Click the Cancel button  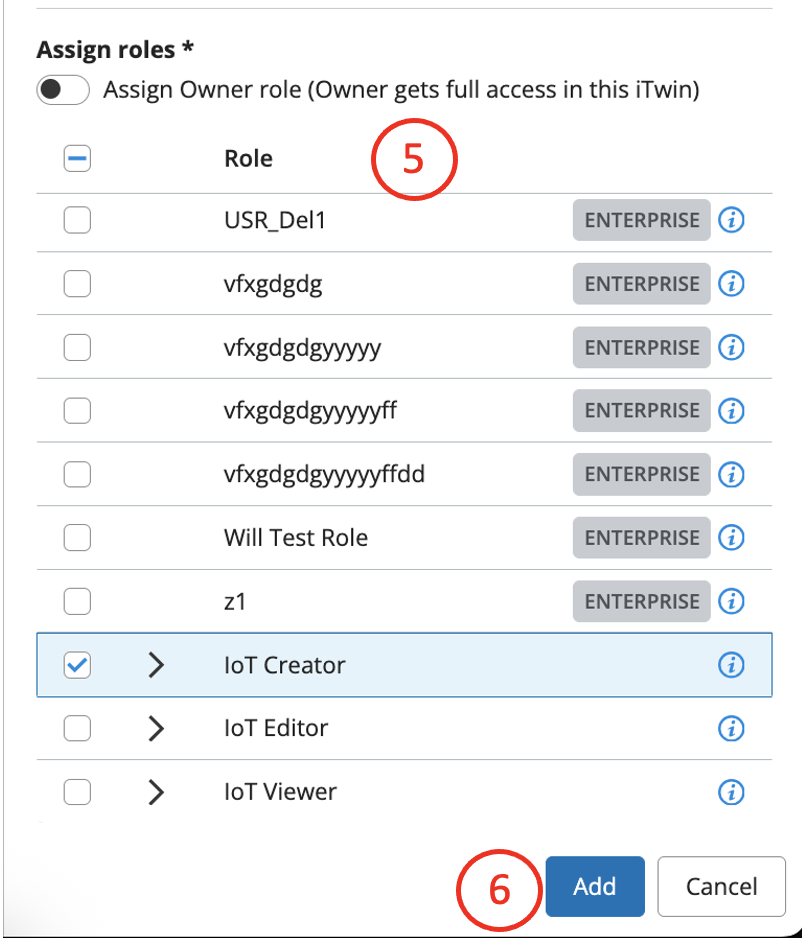(721, 887)
